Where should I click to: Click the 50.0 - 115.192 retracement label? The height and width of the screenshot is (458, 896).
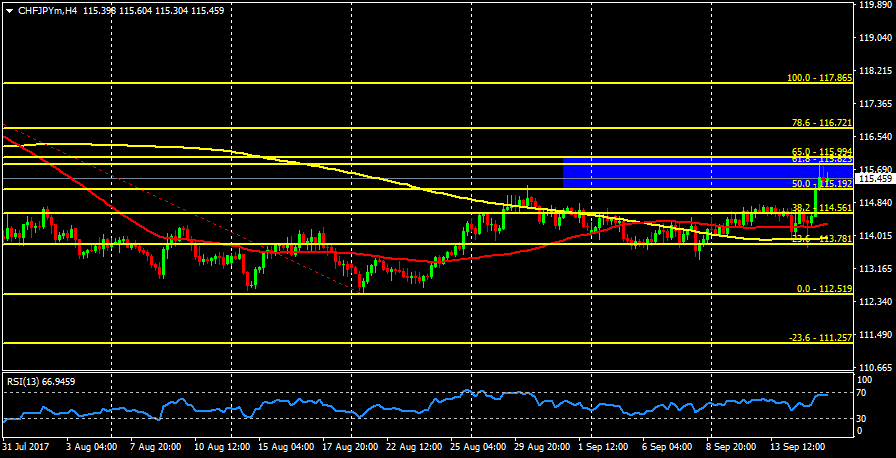[821, 184]
